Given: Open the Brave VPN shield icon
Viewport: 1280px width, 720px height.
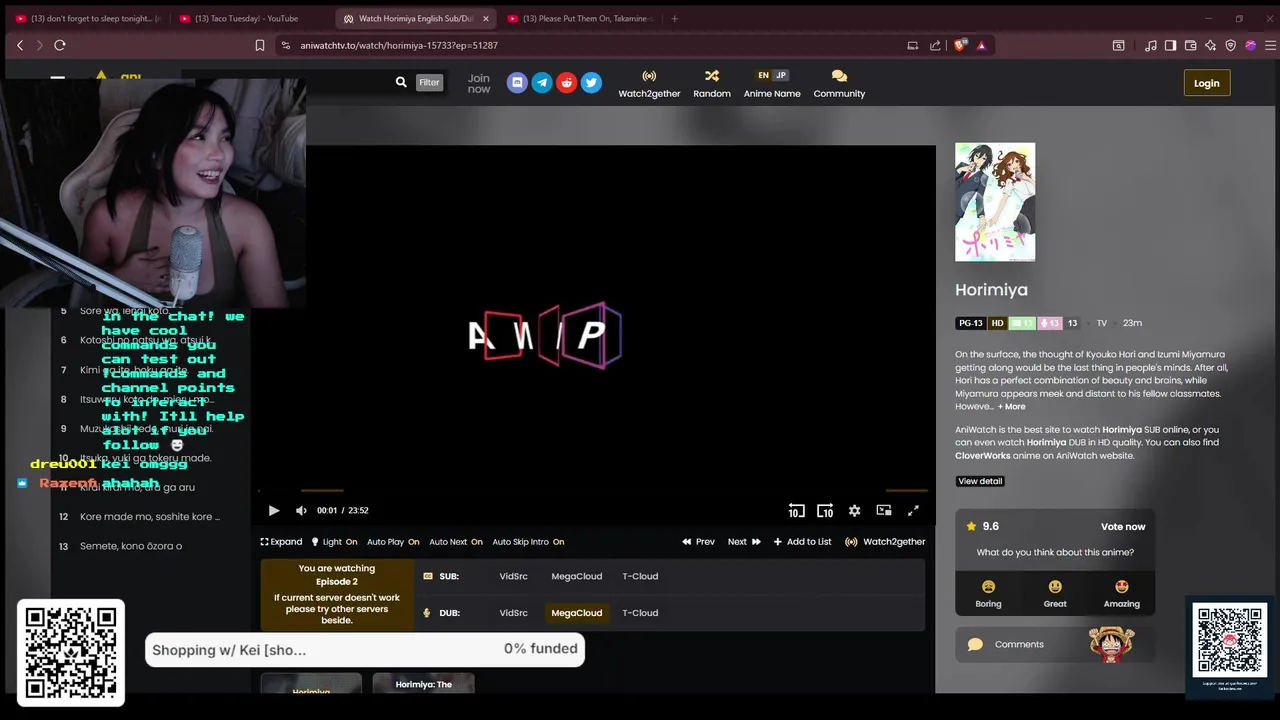Looking at the screenshot, I should 1231,45.
